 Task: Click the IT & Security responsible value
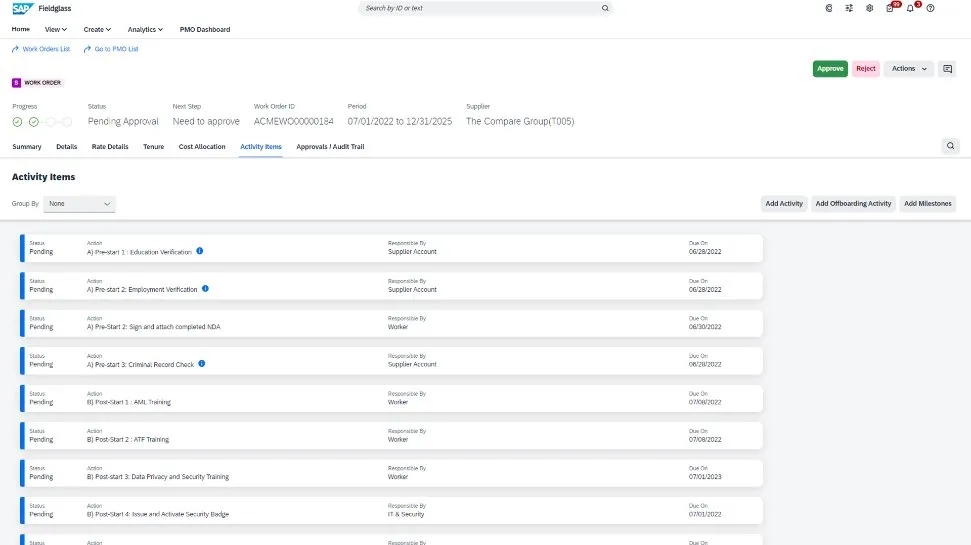tap(406, 515)
